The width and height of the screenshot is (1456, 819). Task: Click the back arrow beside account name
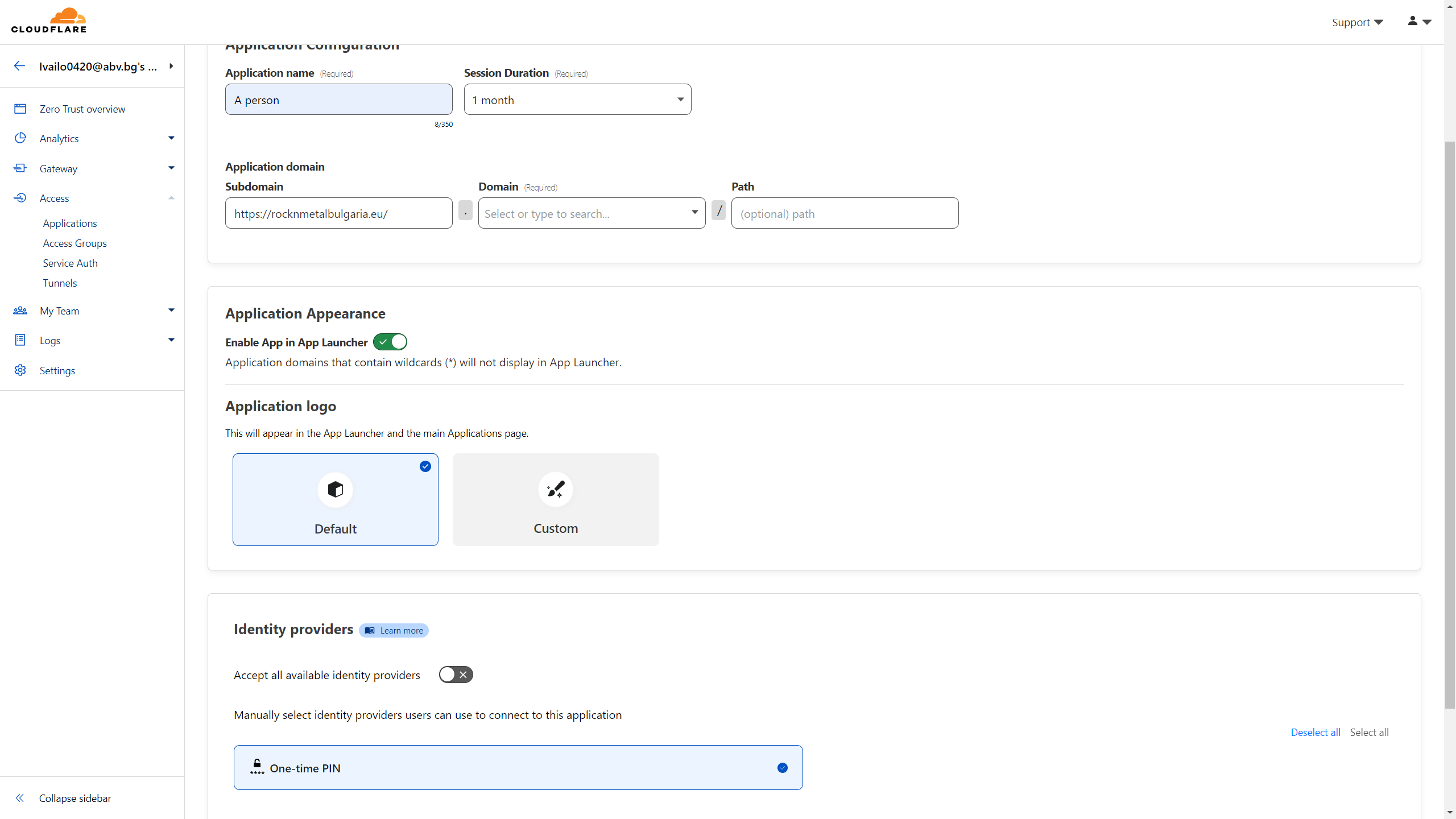tap(19, 66)
